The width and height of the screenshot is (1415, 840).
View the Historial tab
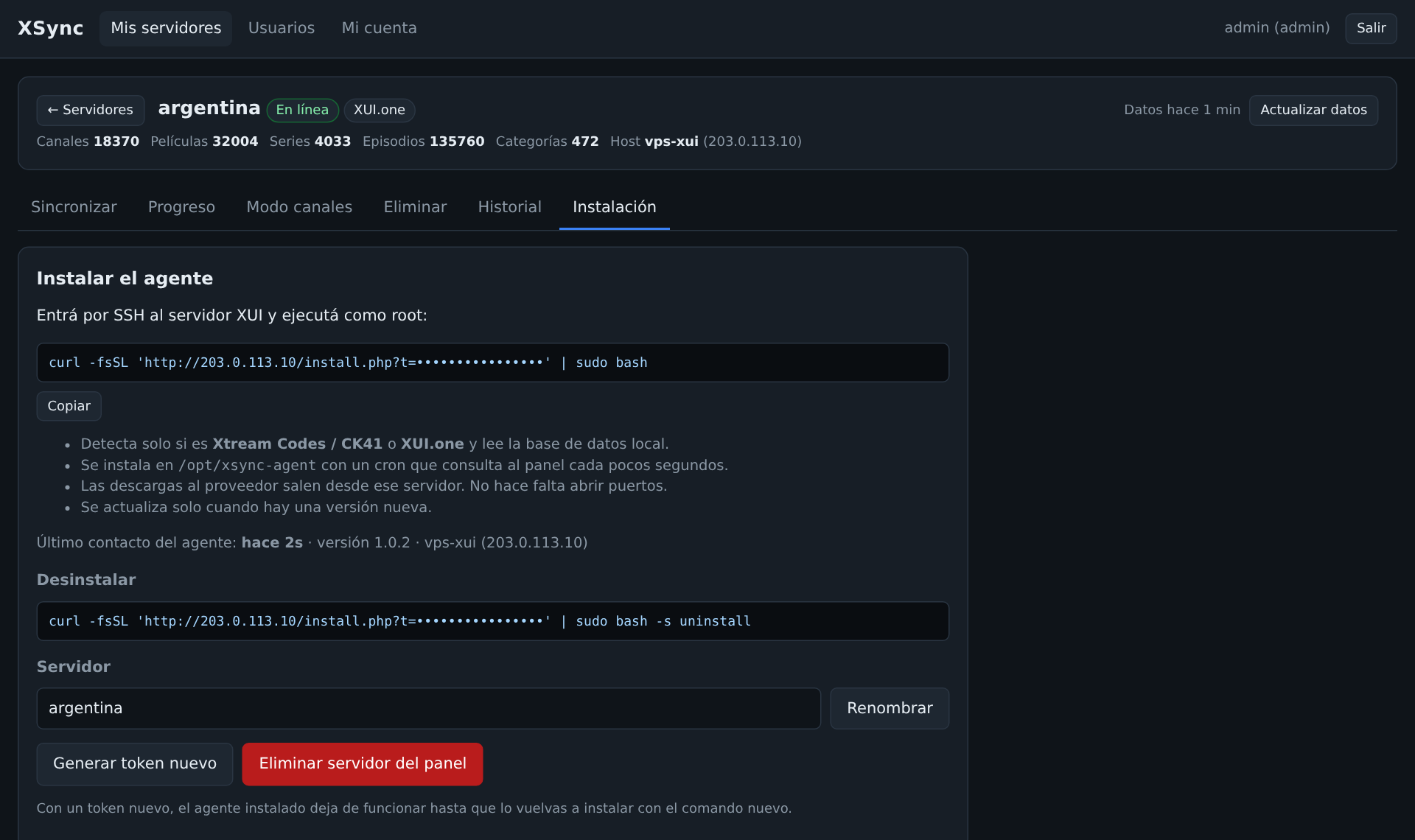[x=509, y=207]
